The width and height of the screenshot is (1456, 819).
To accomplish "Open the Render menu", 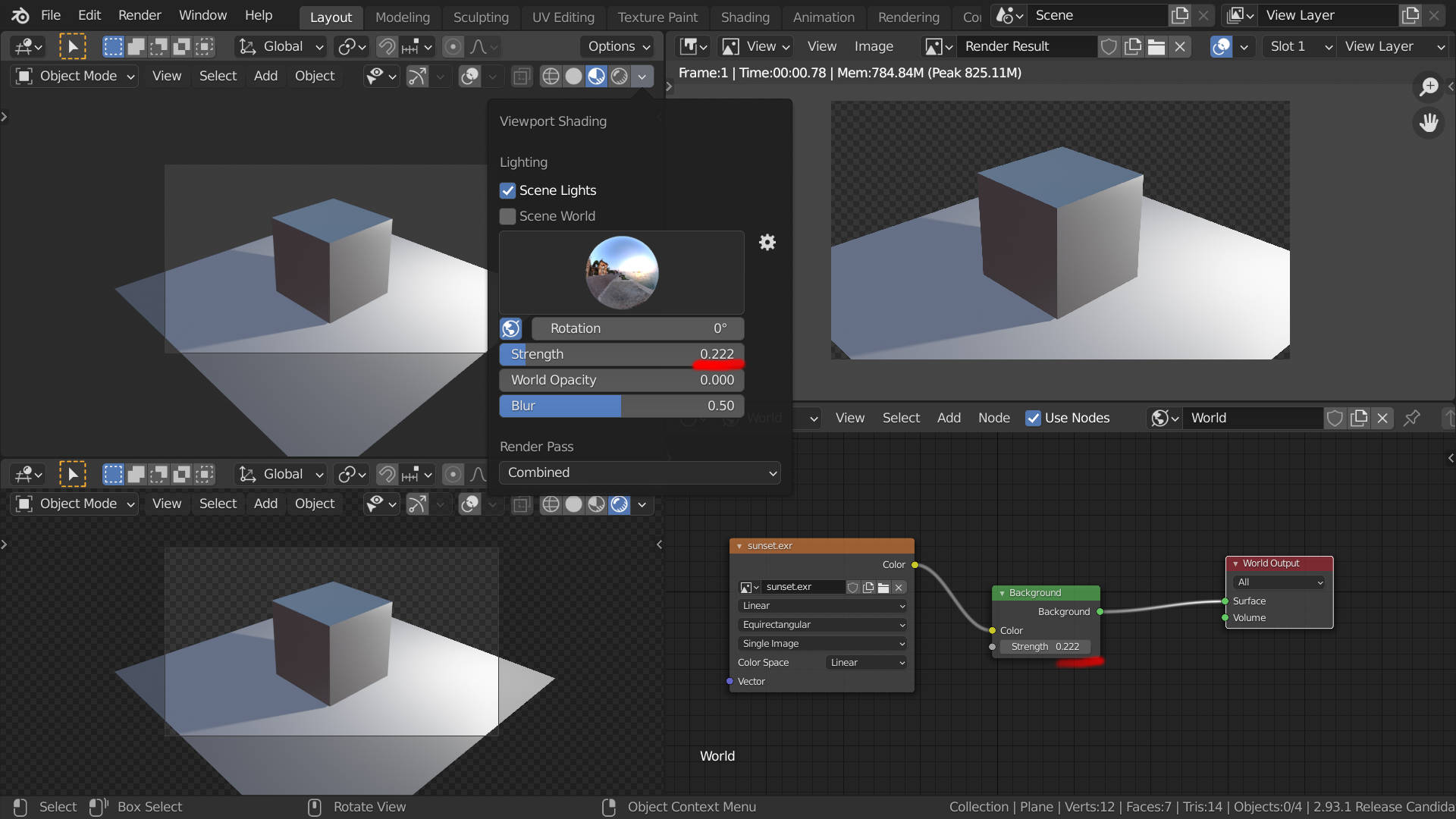I will pyautogui.click(x=139, y=15).
